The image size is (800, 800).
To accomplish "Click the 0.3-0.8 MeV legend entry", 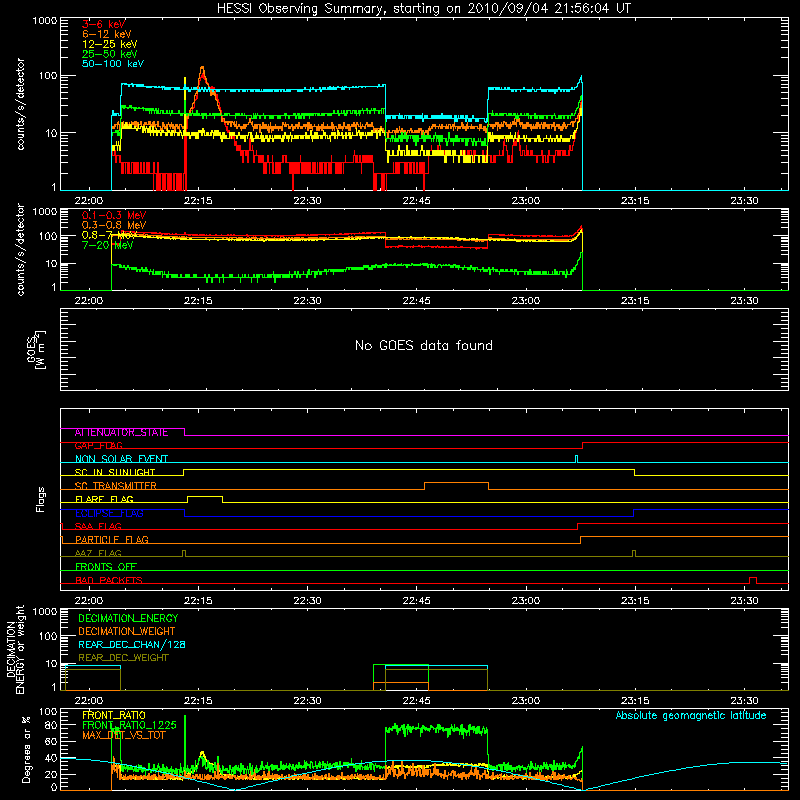I will [x=114, y=226].
